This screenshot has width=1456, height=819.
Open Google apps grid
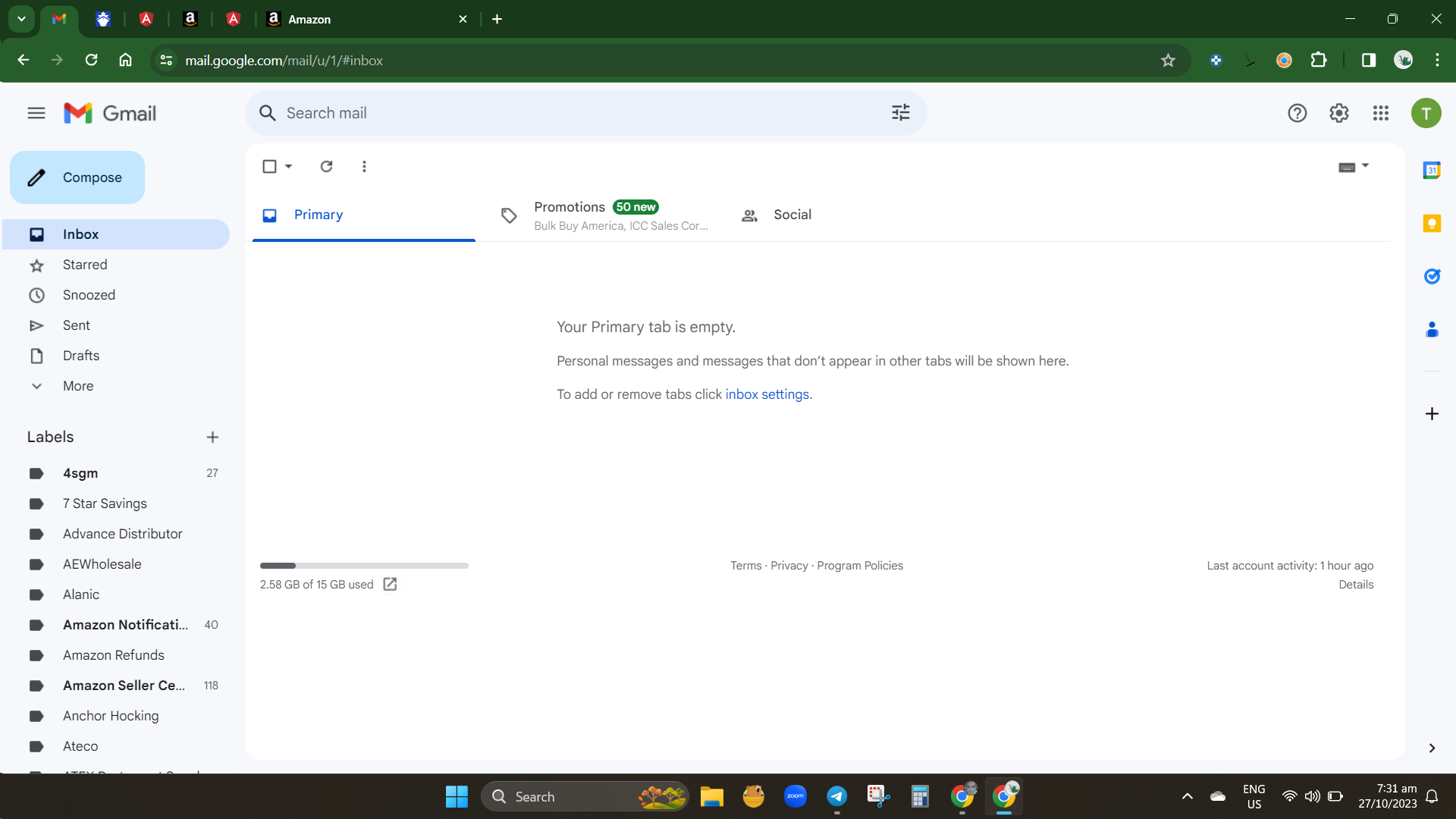[1380, 113]
